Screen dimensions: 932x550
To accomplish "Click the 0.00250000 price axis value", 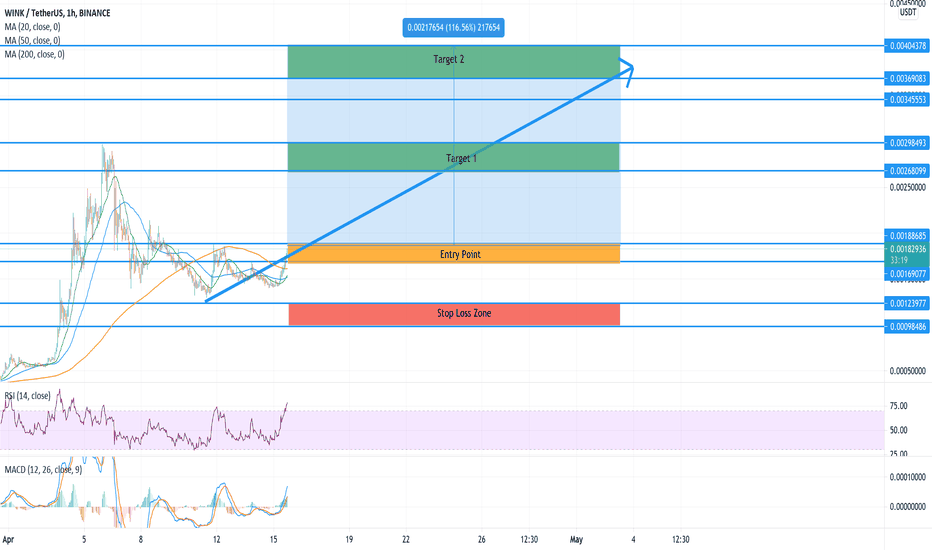I will pyautogui.click(x=908, y=187).
